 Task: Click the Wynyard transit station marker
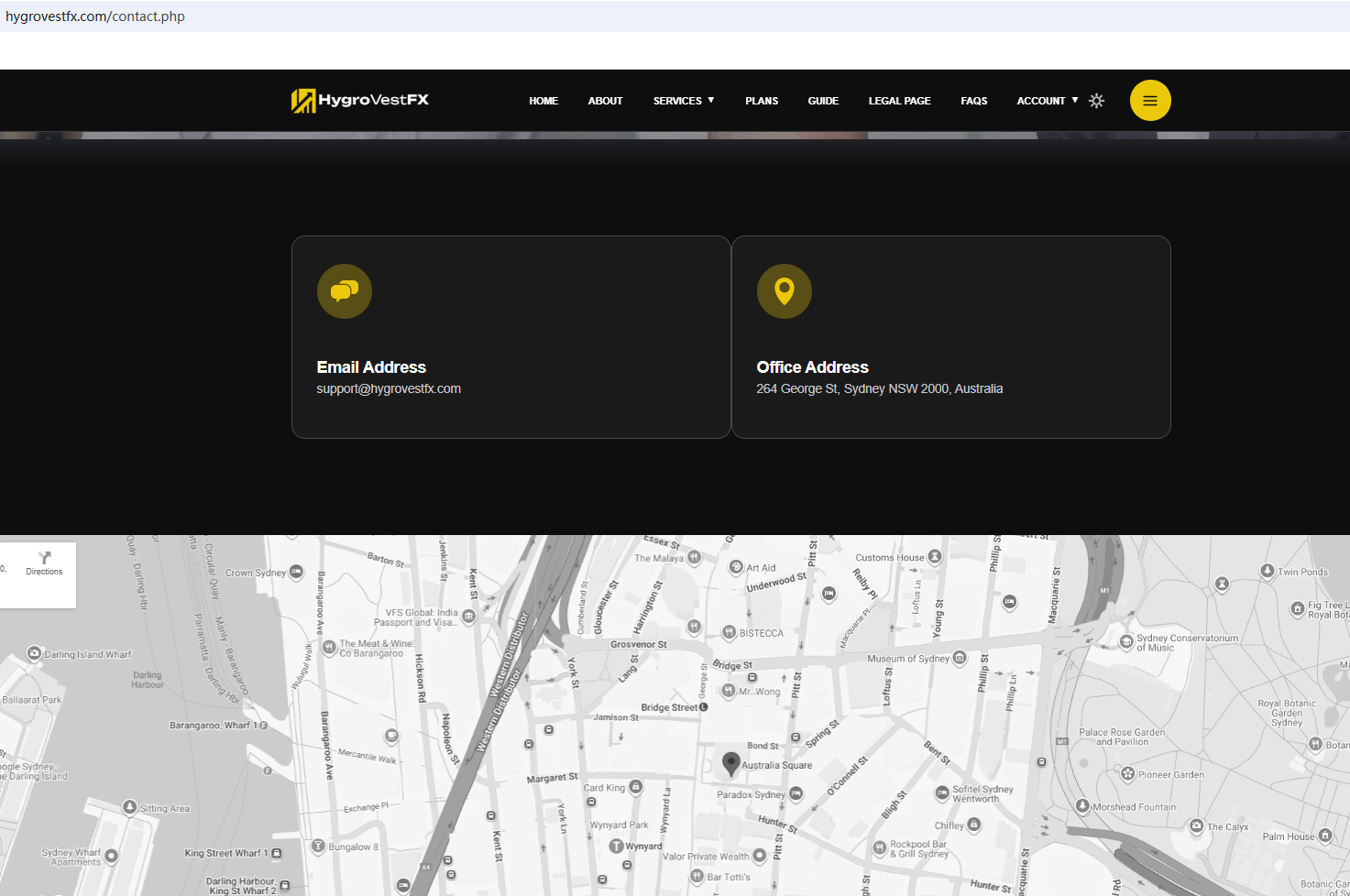coord(617,846)
